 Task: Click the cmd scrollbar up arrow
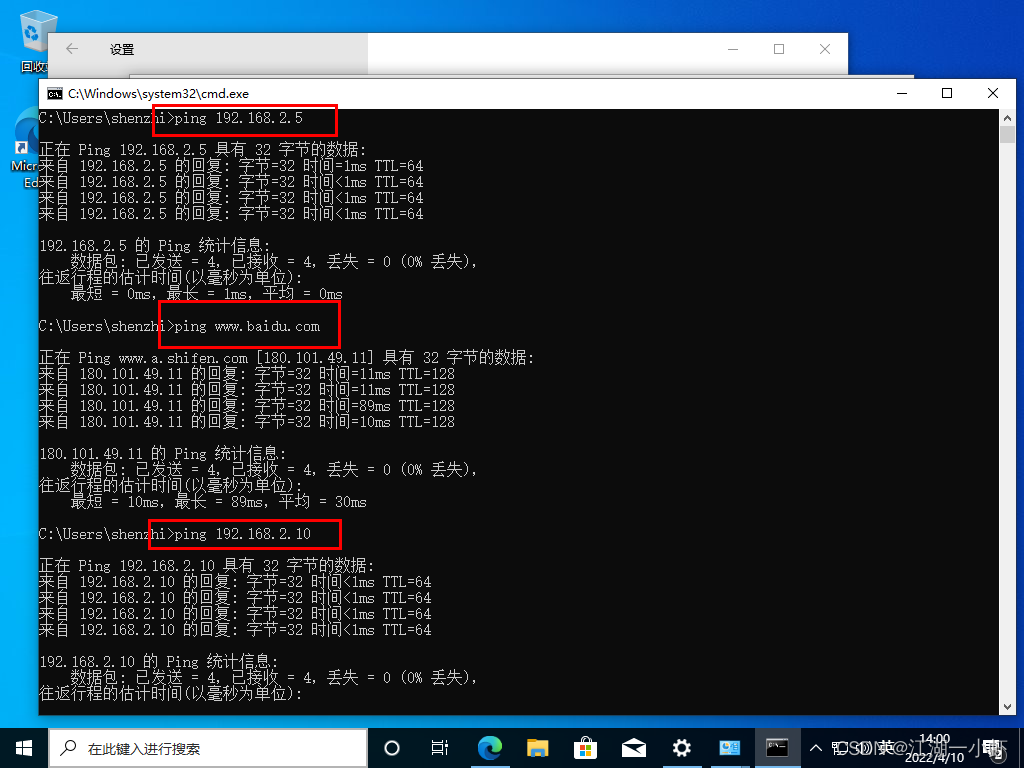(x=1007, y=118)
